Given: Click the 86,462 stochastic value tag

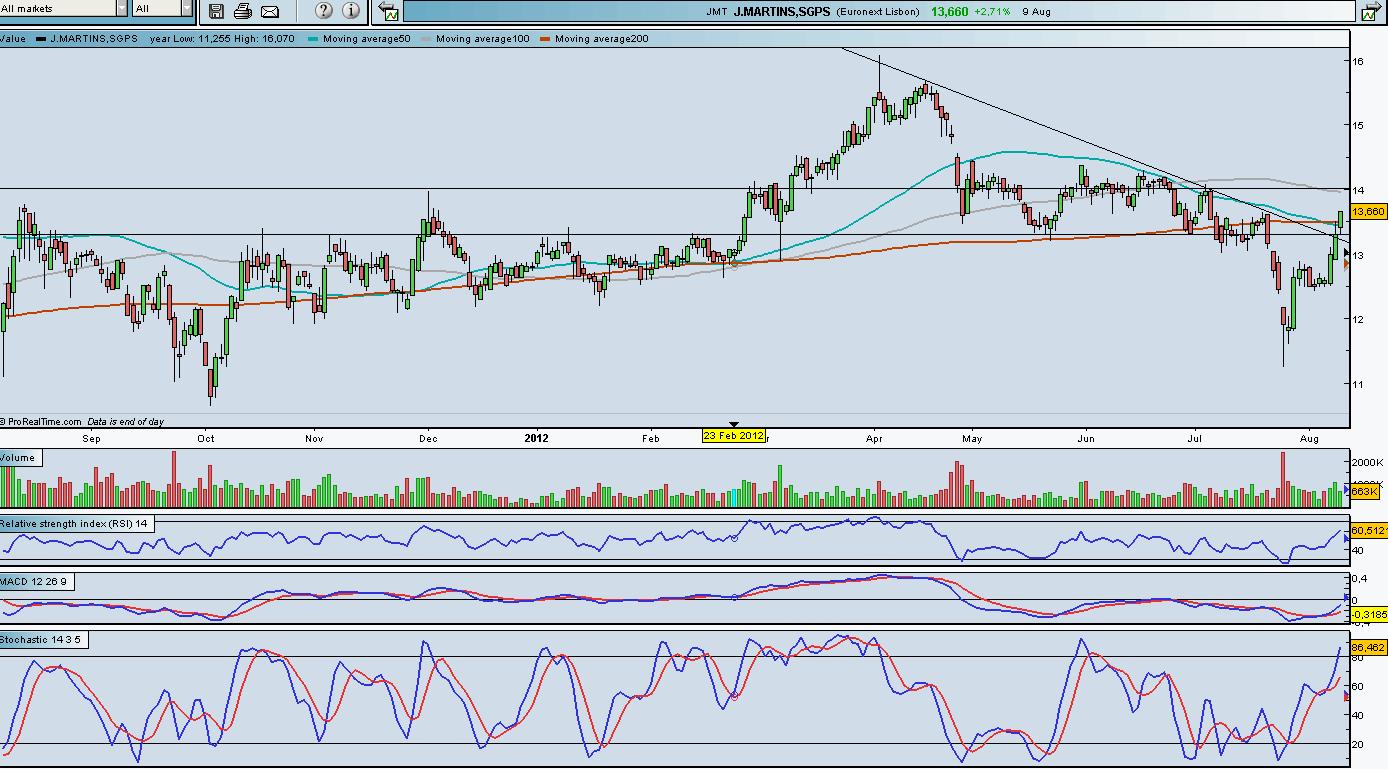Looking at the screenshot, I should point(1368,648).
